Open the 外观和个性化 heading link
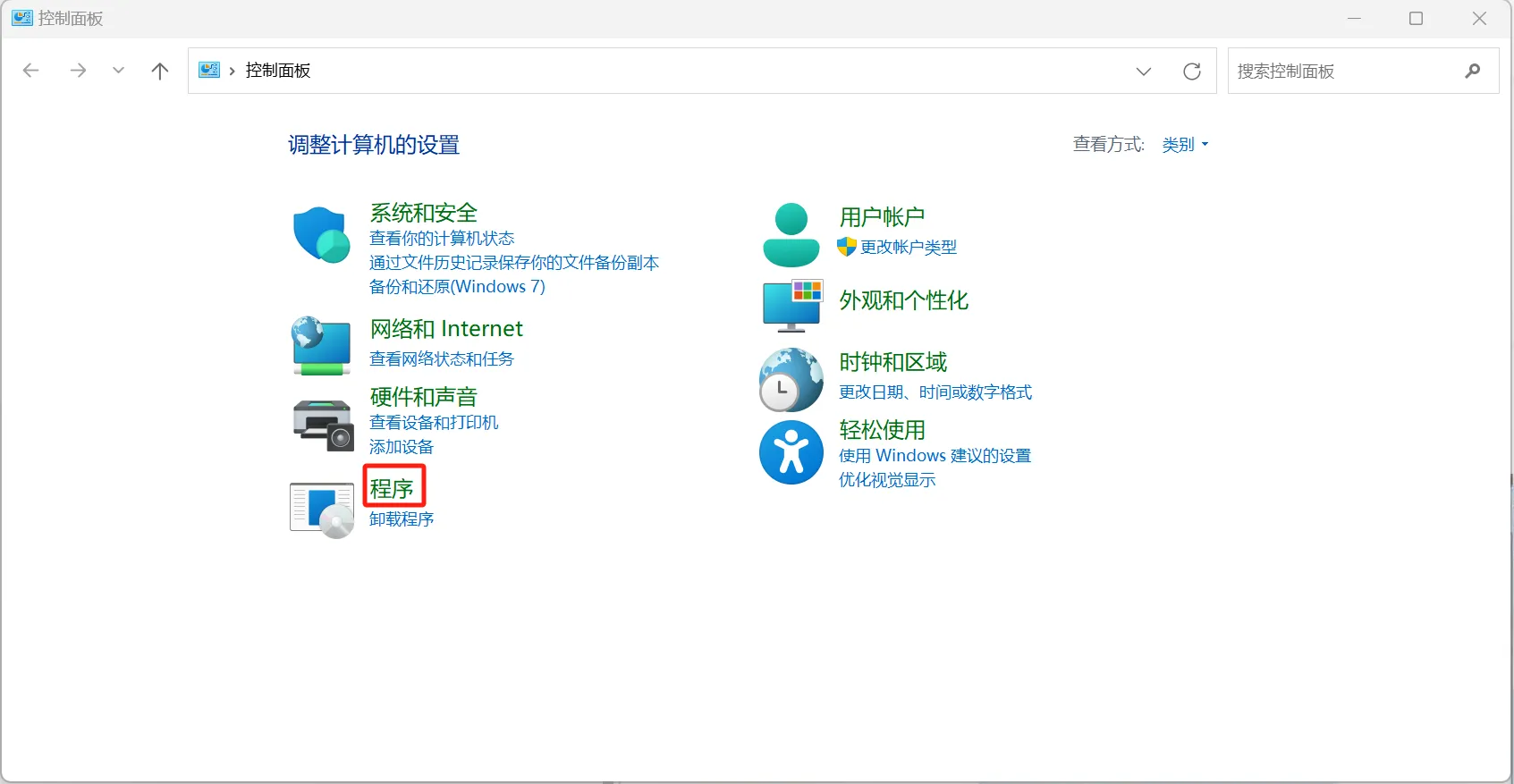The height and width of the screenshot is (784, 1514). 904,300
